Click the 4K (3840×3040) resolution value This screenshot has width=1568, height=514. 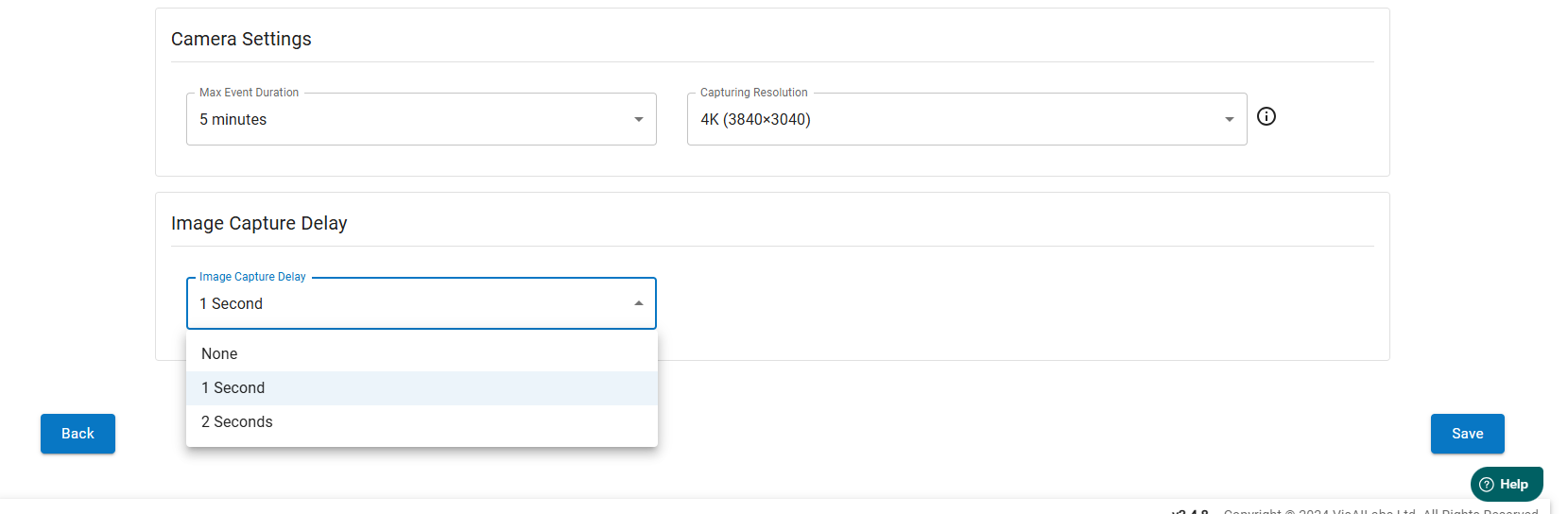[755, 120]
